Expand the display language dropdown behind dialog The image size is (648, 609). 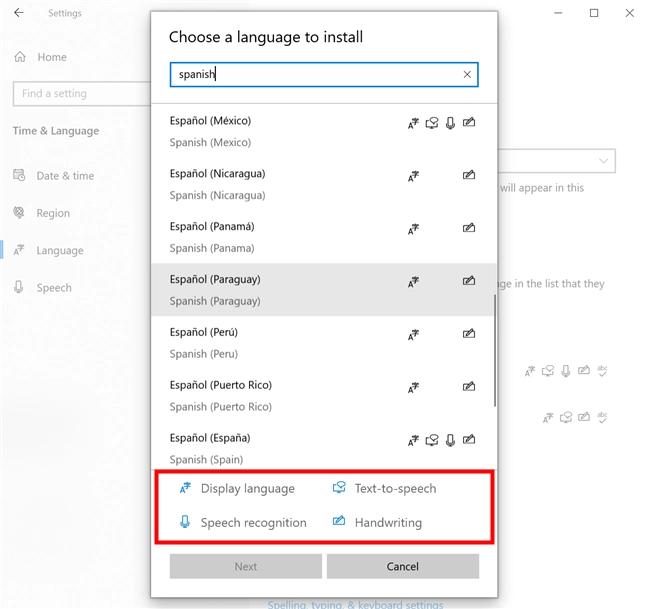pyautogui.click(x=556, y=161)
